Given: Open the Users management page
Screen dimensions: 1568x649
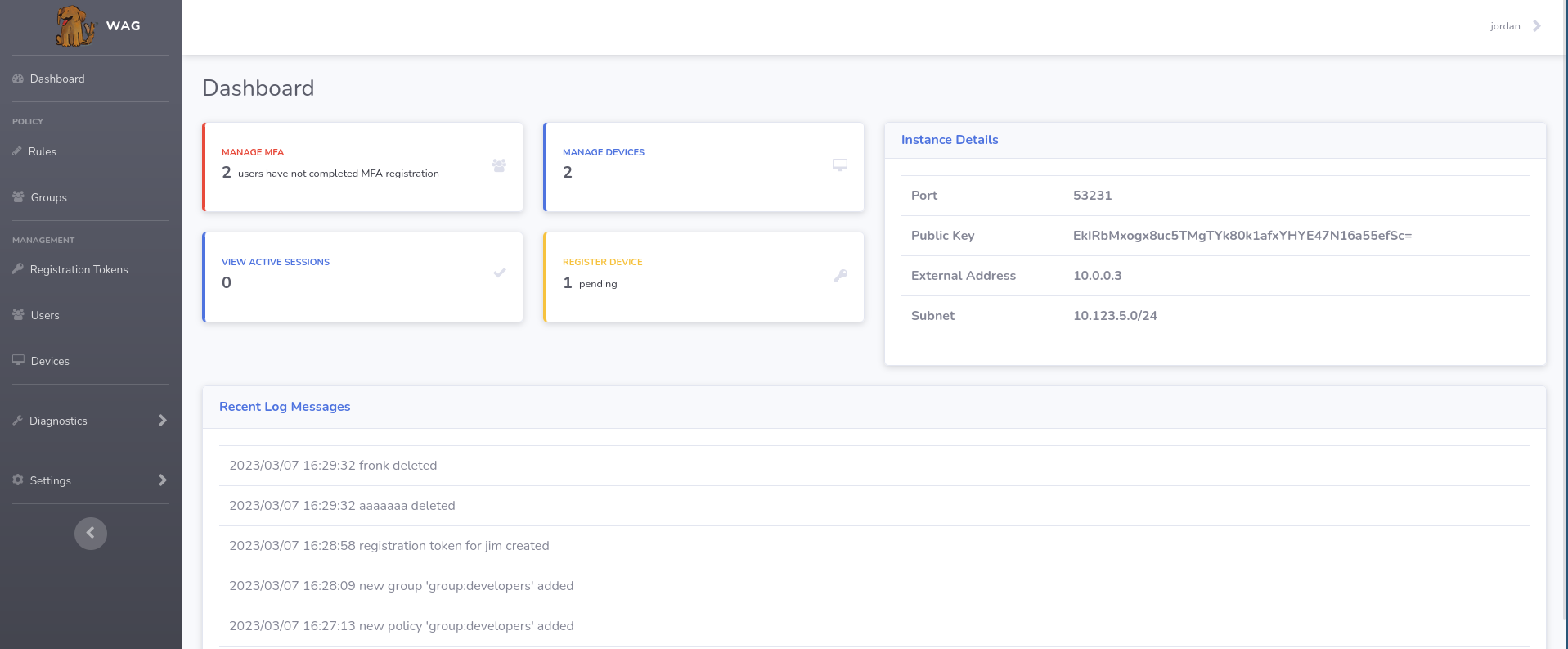Looking at the screenshot, I should click(45, 315).
